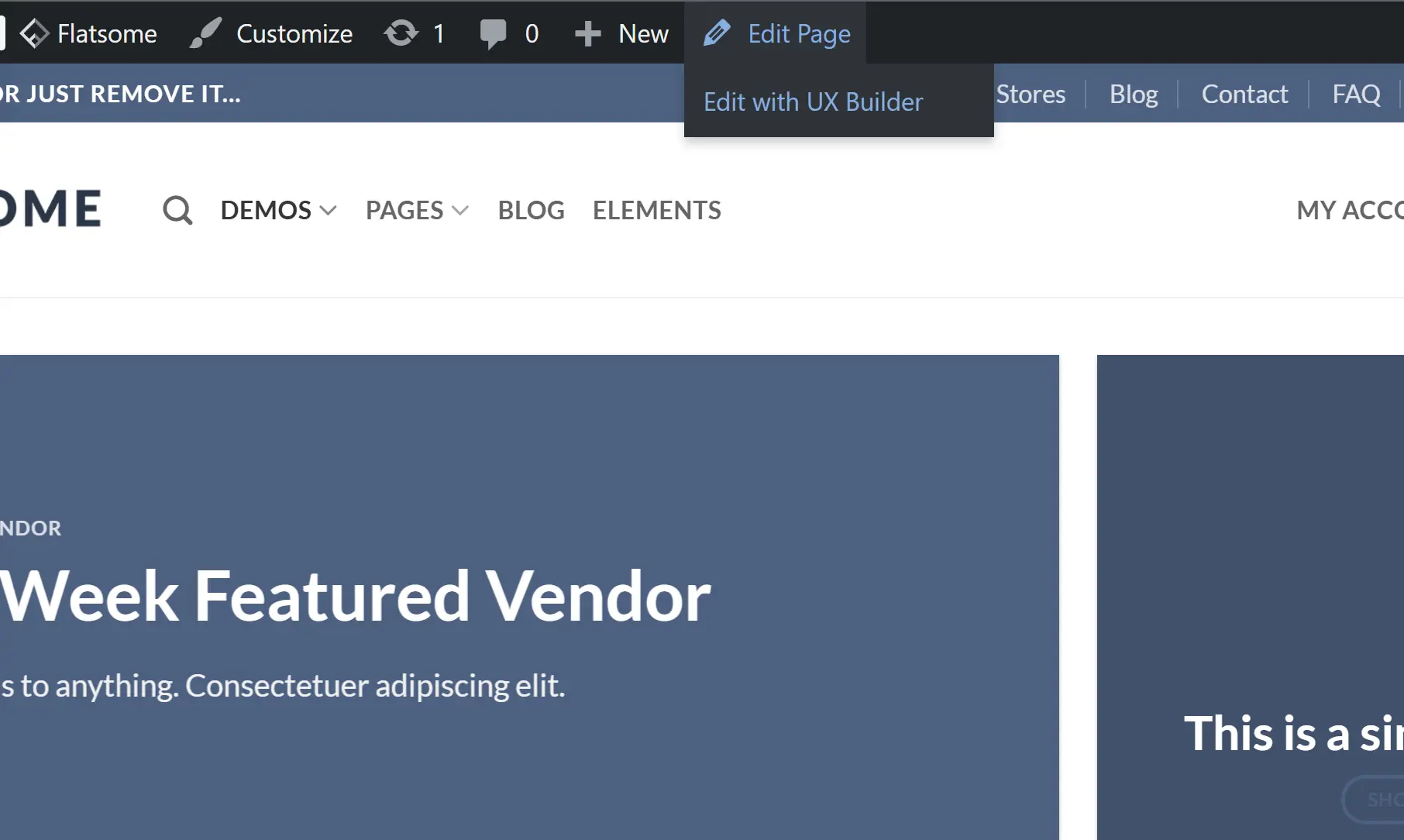
Task: Expand the PAGES dropdown menu
Action: coord(417,210)
